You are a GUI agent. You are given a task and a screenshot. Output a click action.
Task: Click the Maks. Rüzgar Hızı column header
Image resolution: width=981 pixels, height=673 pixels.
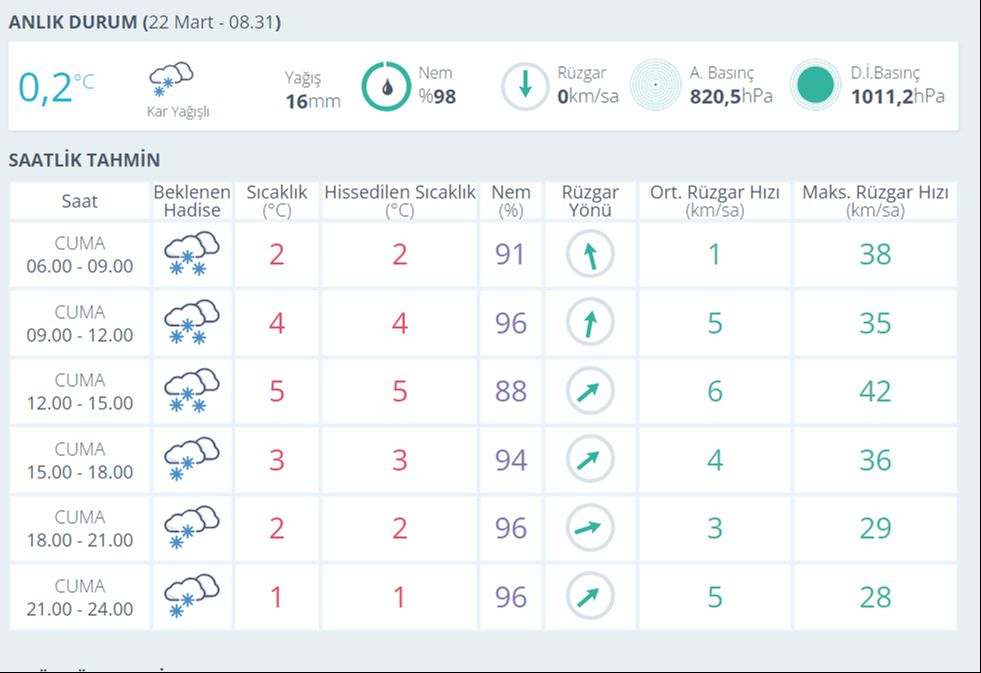(875, 201)
